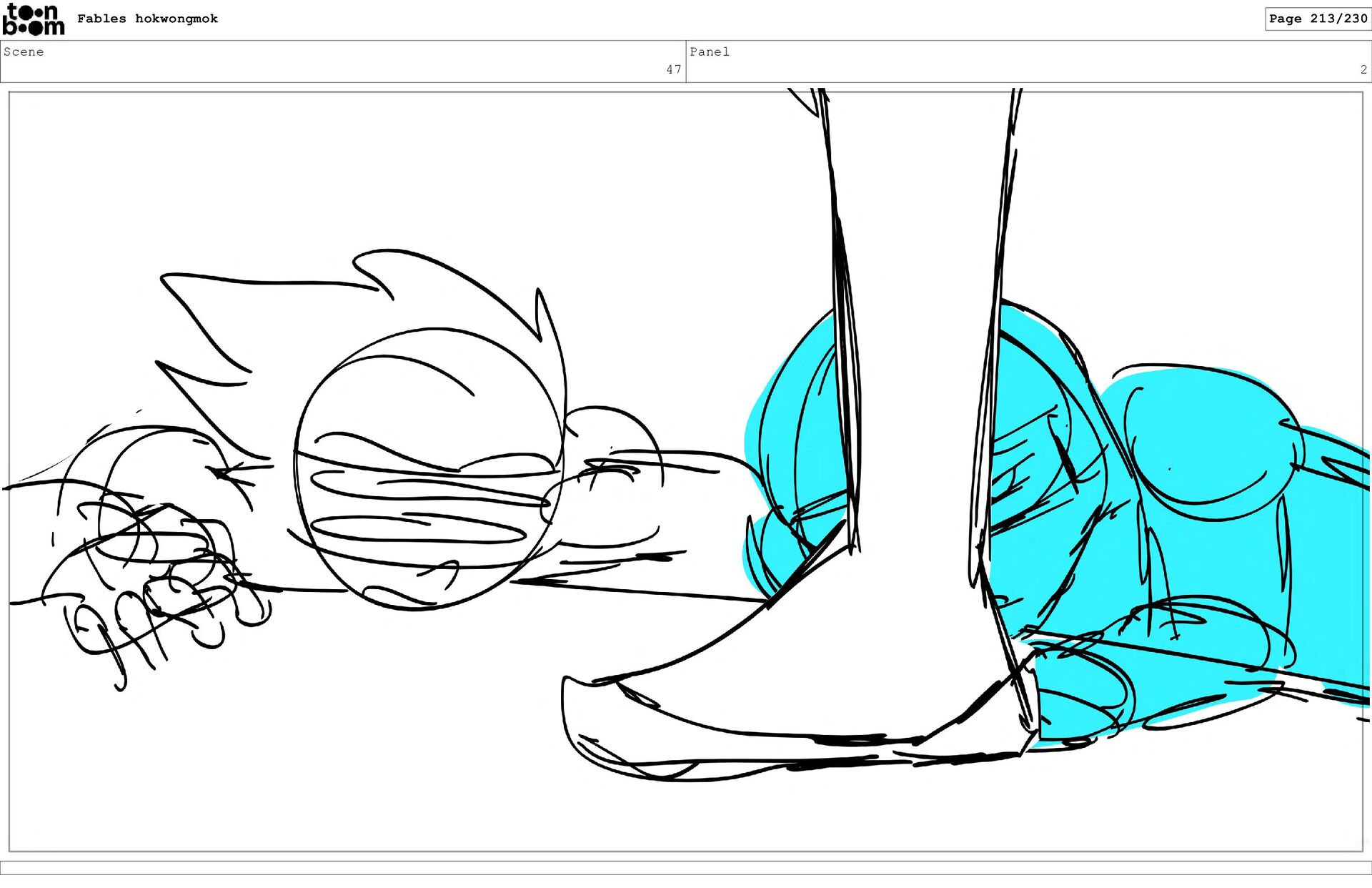Screen dimensions: 1372x888
Task: Select panel number 2
Action: (x=1363, y=69)
